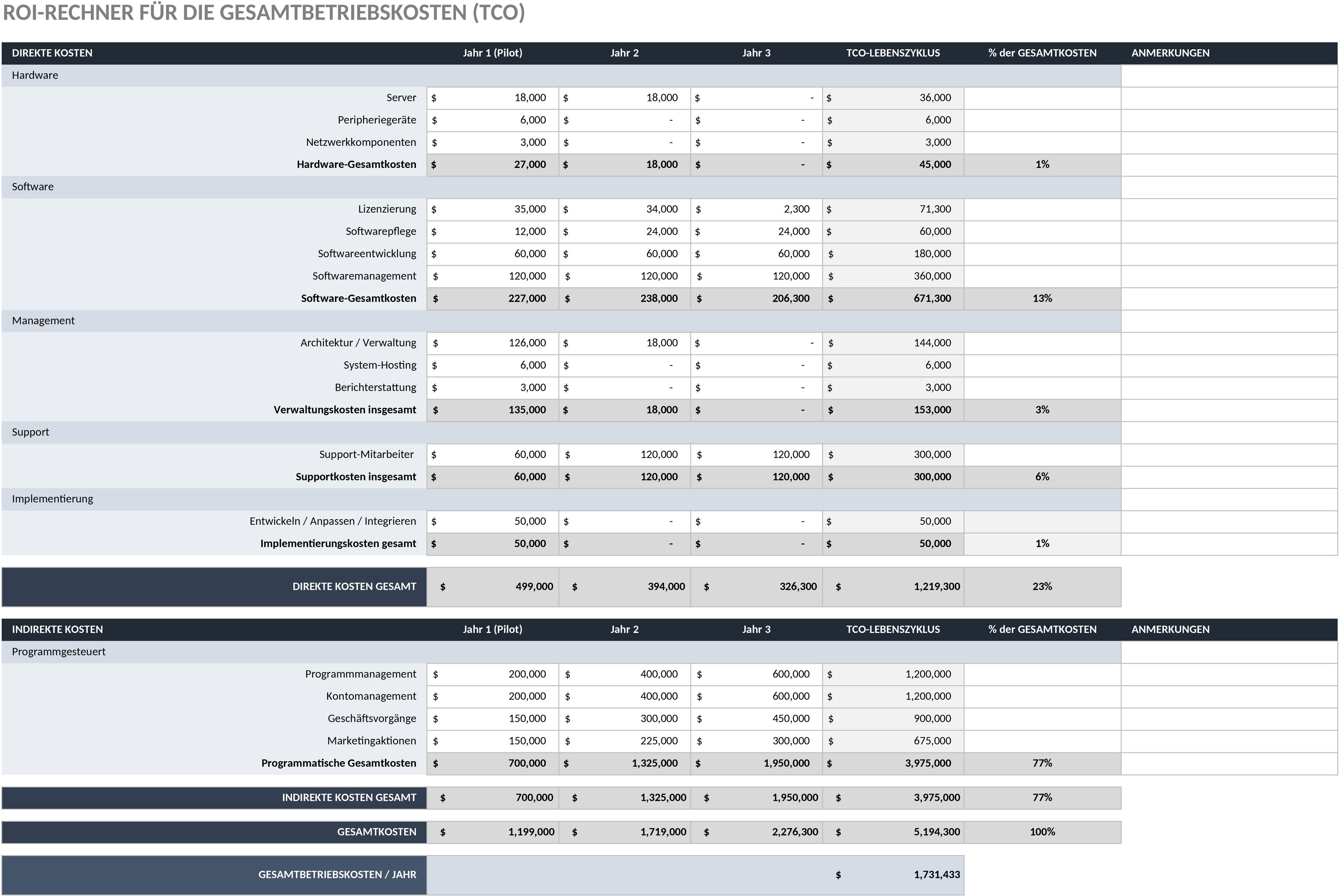Click Softwareentwicklung TCO value 180,000
Screen dimensions: 1339x896
click(x=893, y=254)
